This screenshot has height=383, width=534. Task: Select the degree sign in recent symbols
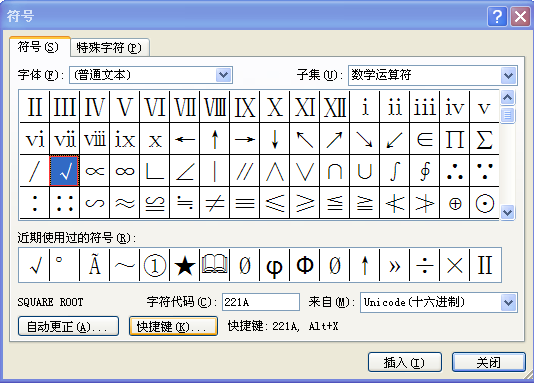click(64, 265)
